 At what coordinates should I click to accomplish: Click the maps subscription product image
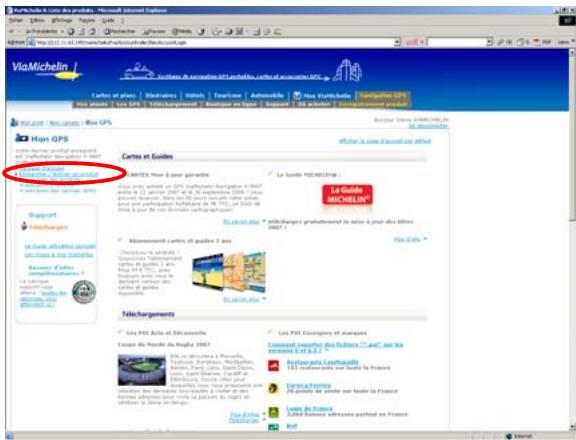tap(229, 272)
